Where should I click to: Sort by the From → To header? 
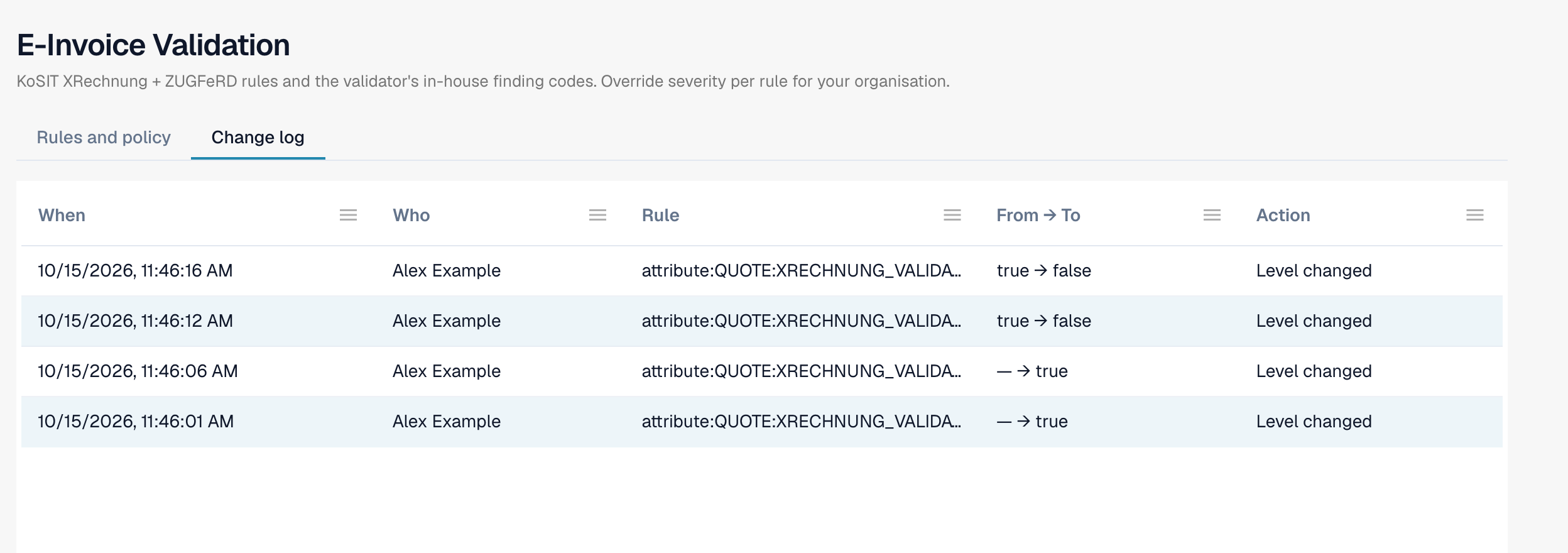point(1038,216)
